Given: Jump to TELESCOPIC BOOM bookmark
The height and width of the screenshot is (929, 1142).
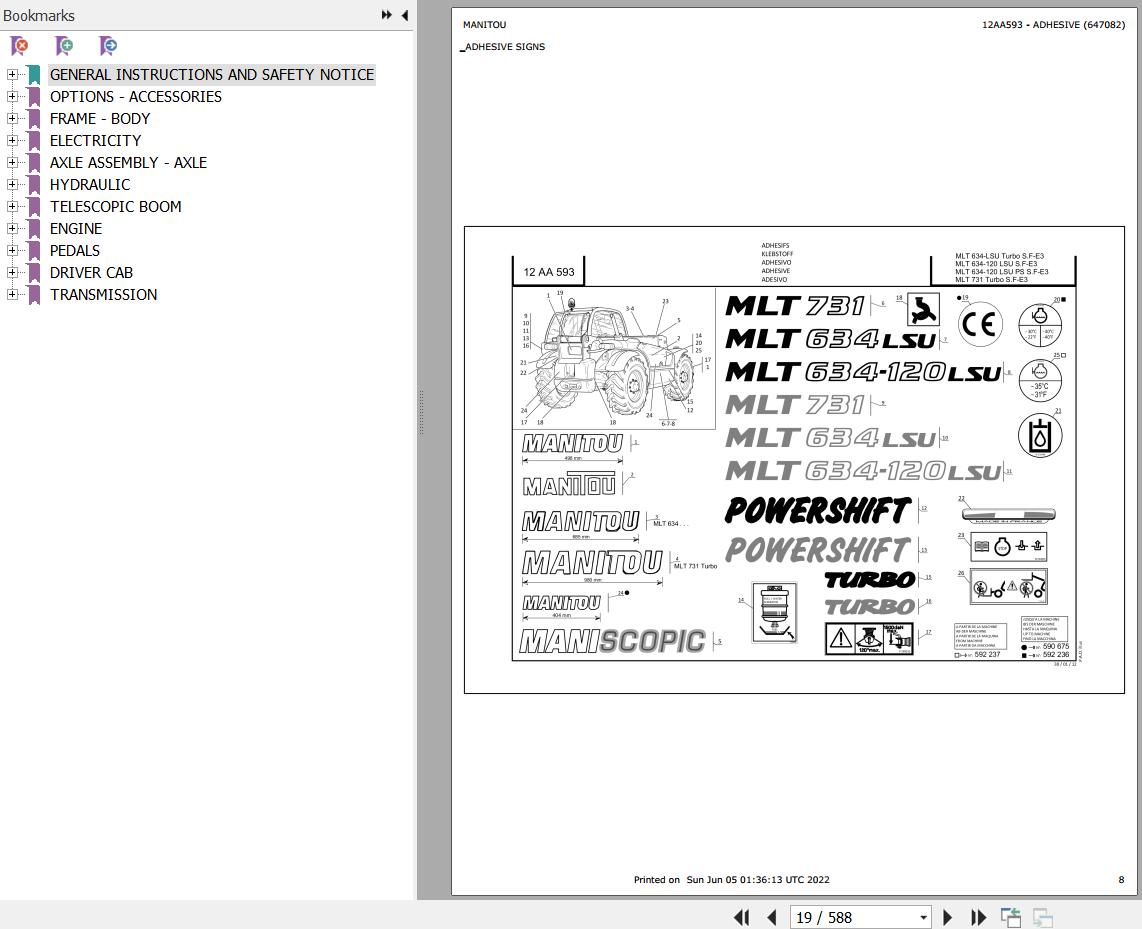Looking at the screenshot, I should (115, 207).
